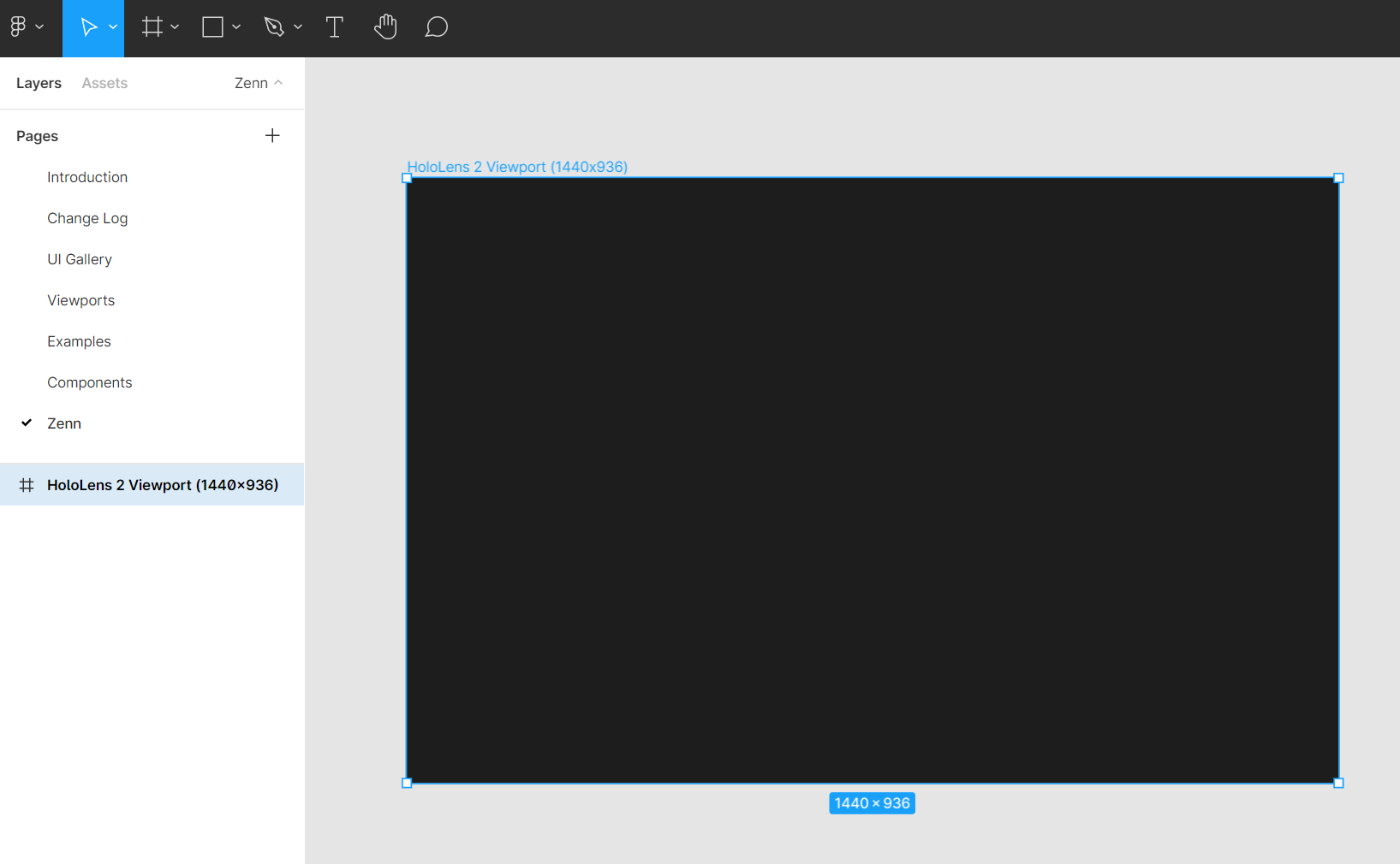Select HoloLens 2 Viewport layer row
The height and width of the screenshot is (864, 1400).
click(x=152, y=484)
